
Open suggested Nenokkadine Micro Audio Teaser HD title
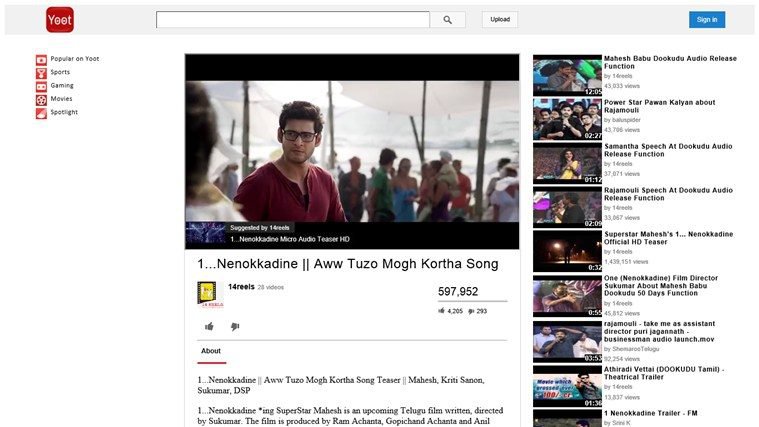289,239
